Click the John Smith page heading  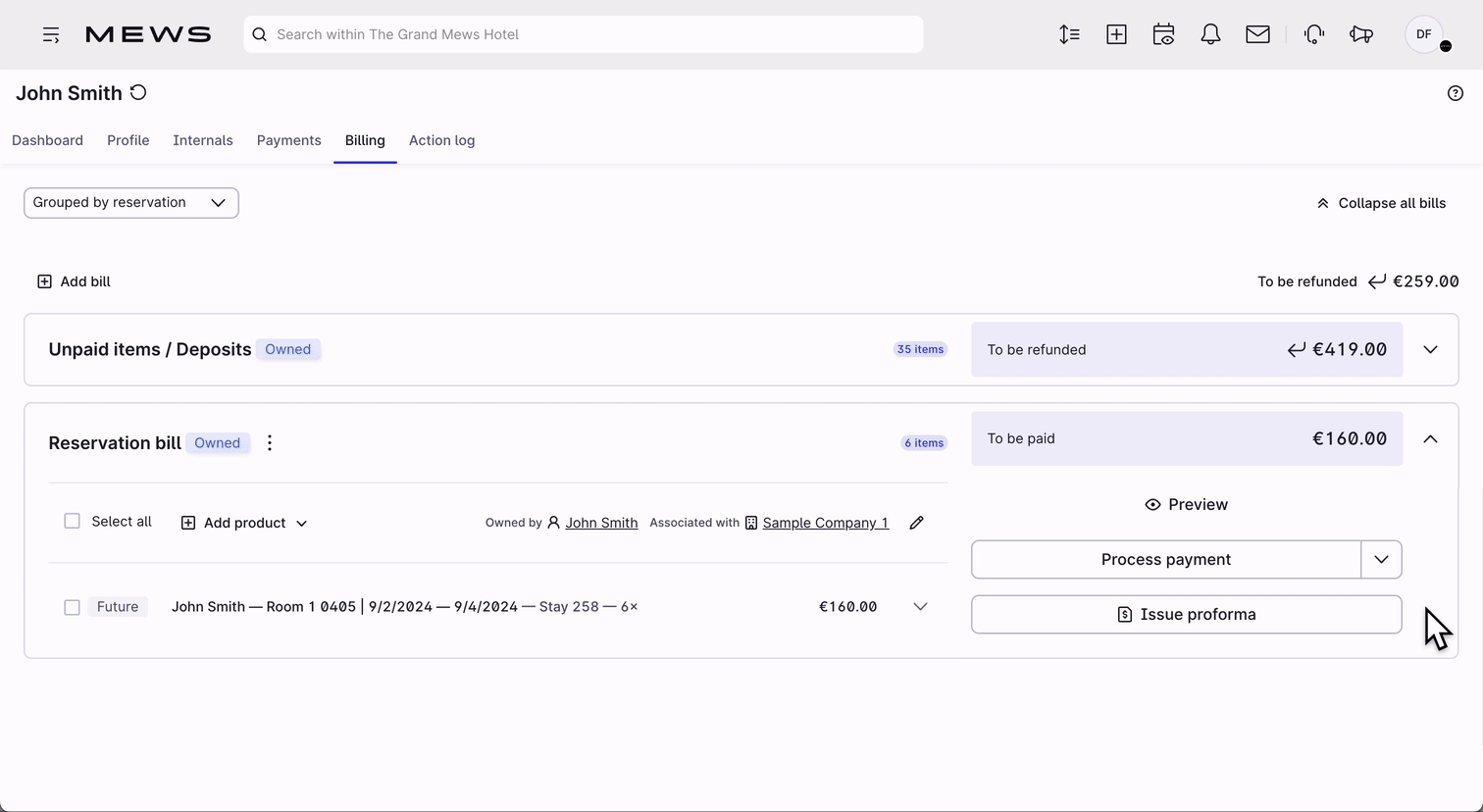click(x=69, y=93)
